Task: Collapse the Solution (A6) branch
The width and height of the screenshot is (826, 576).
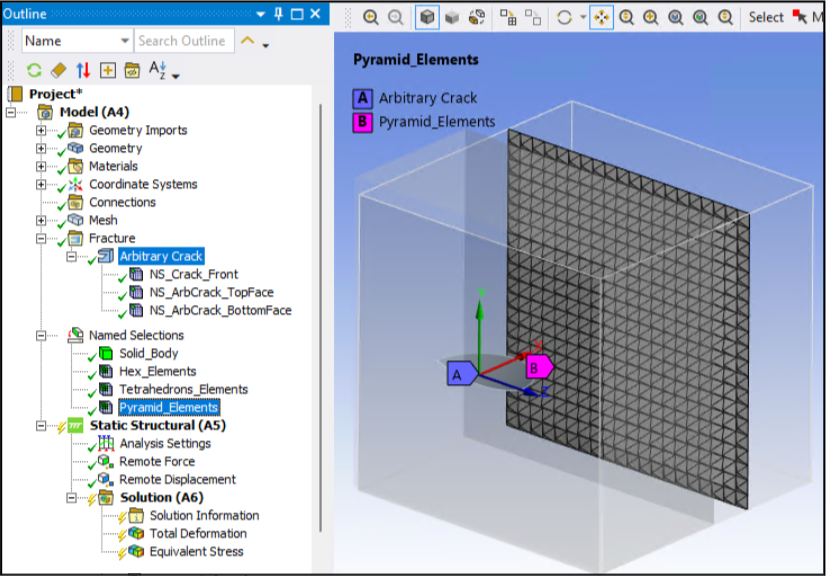Action: [x=72, y=497]
